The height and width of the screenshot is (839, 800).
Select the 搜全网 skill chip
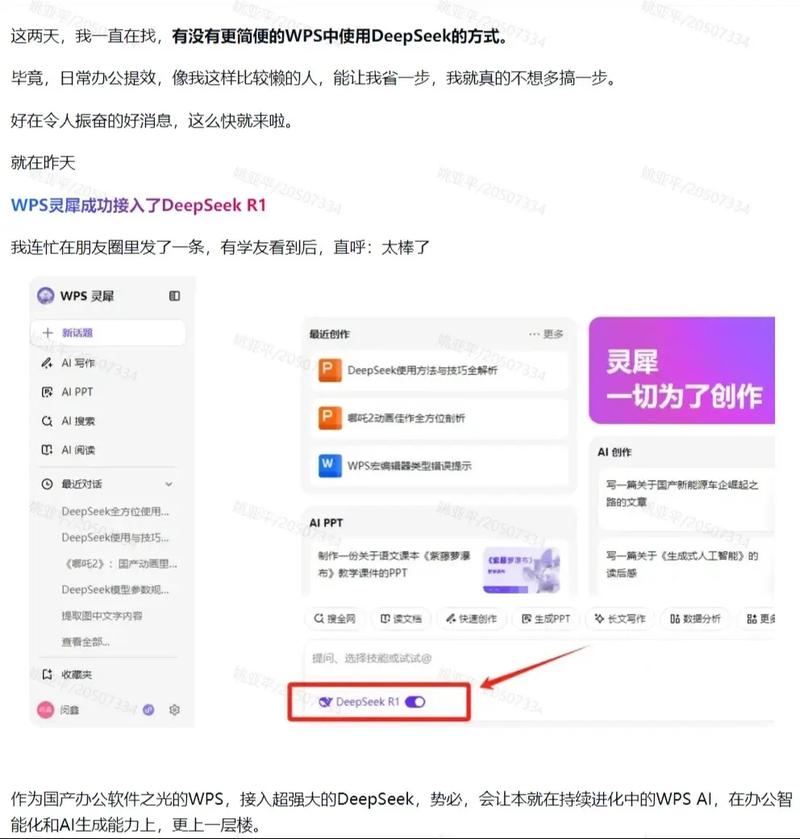pyautogui.click(x=335, y=619)
